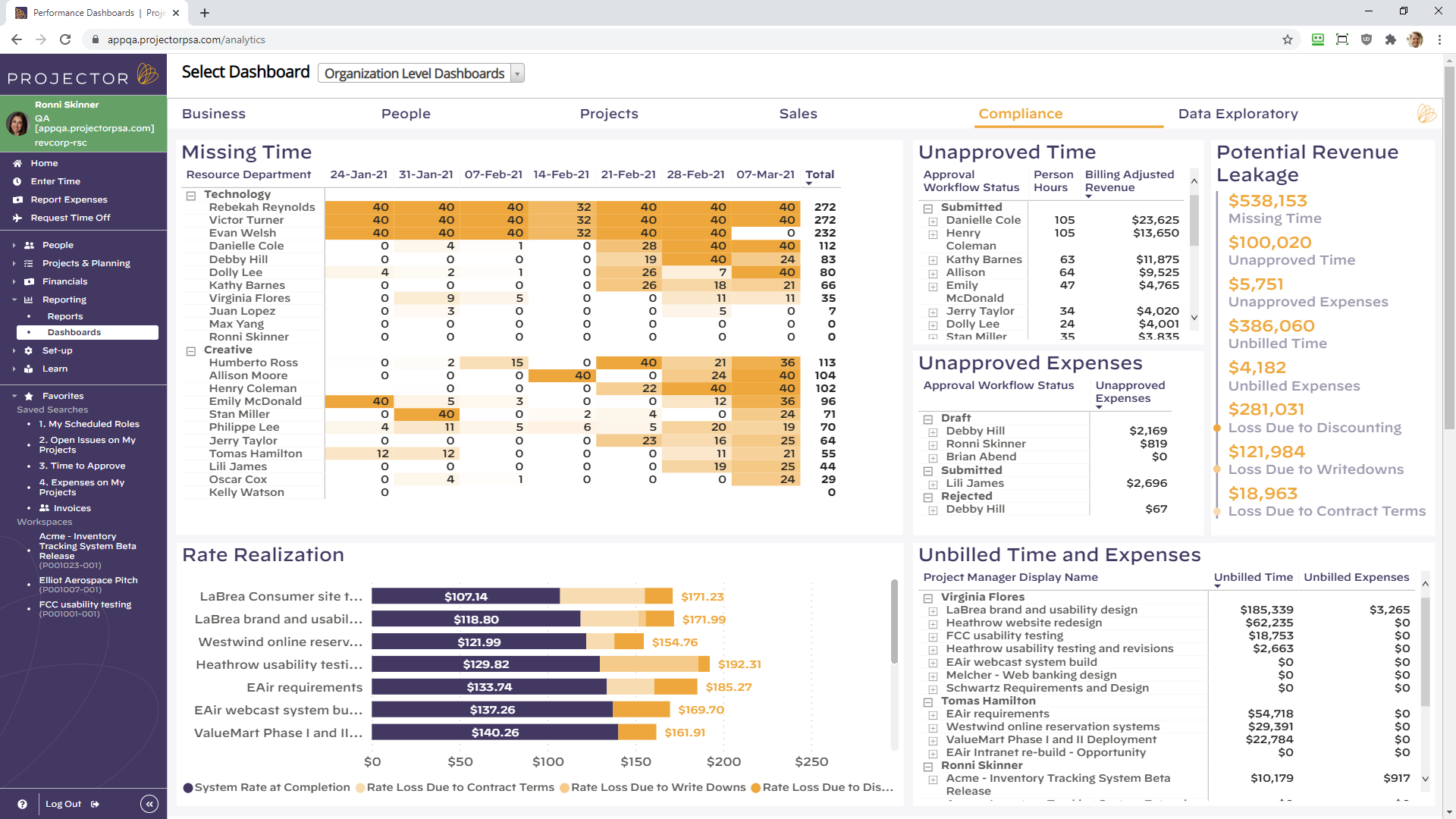The width and height of the screenshot is (1456, 819).
Task: Open the Select Dashboard dropdown
Action: point(516,73)
